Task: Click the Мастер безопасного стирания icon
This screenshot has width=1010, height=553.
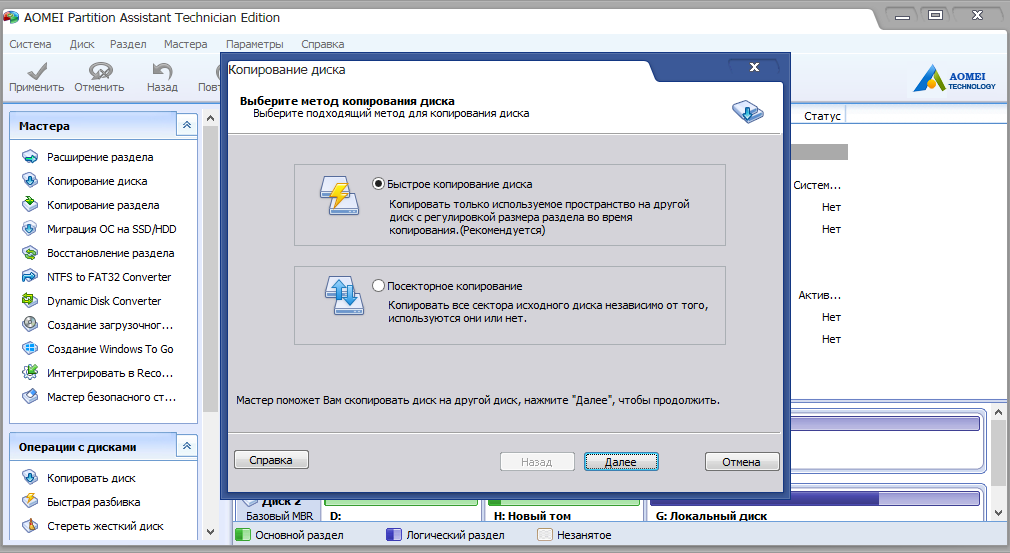Action: pos(30,397)
